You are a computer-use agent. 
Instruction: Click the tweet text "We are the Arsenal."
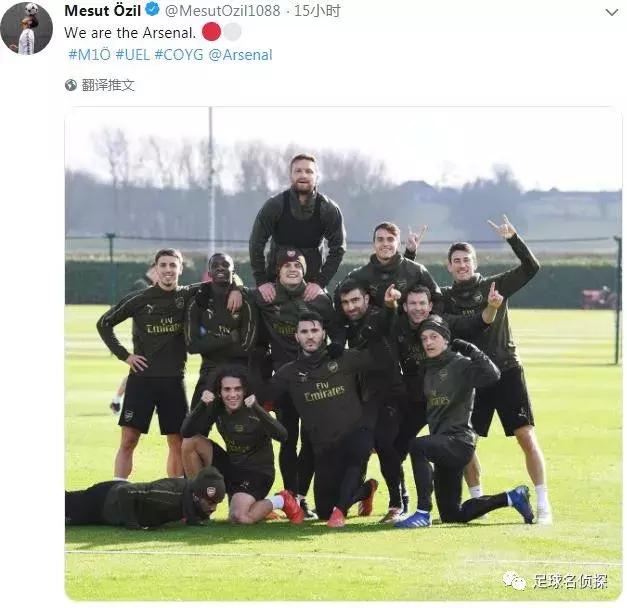pyautogui.click(x=130, y=32)
